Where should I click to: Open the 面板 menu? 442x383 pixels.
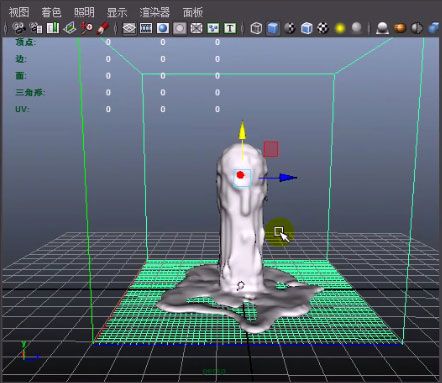(x=193, y=12)
